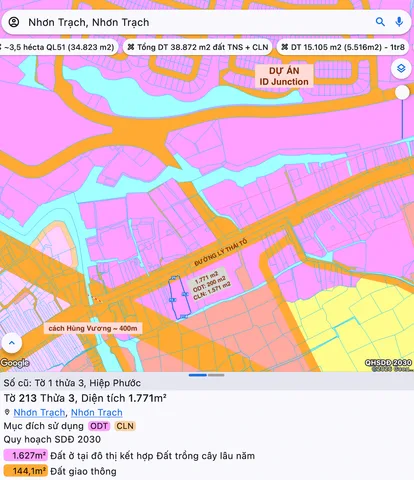Open the first Nhơn Trạch link
Viewport: 414px width, 480px height.
point(39,413)
